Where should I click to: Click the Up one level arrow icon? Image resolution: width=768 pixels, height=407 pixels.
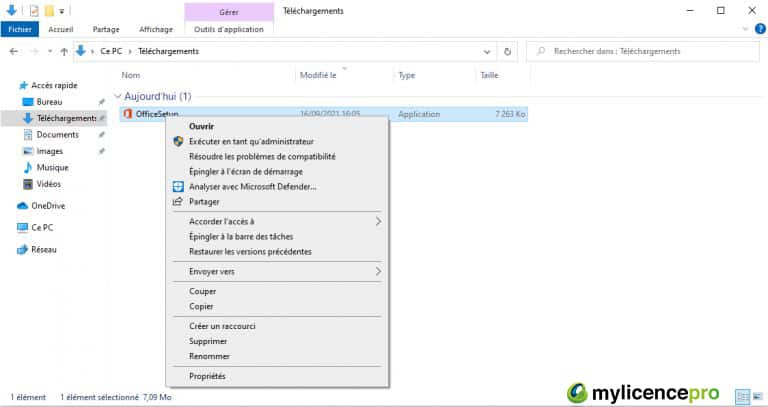pos(64,51)
